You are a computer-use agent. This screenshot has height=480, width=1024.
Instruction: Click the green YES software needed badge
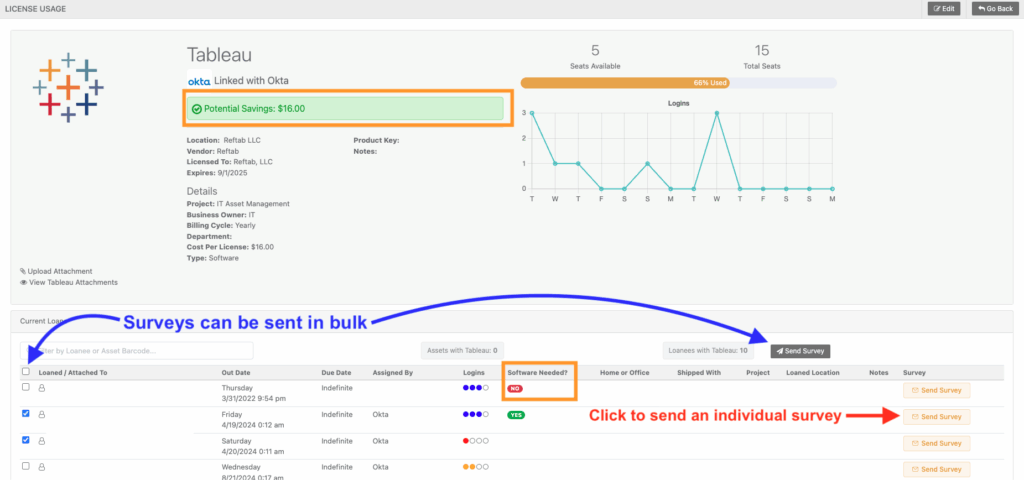(x=516, y=414)
